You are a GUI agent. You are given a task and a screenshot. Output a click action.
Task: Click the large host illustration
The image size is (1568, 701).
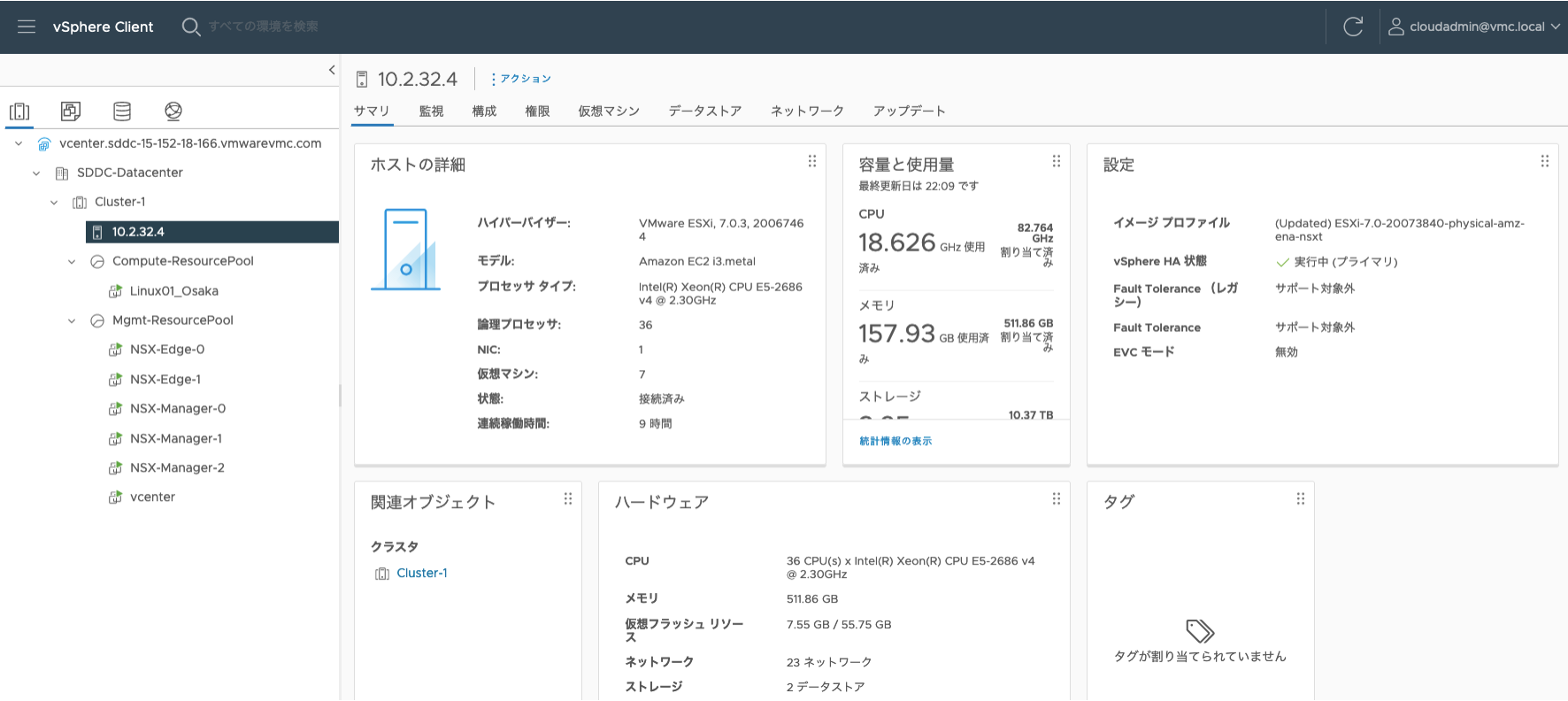coord(405,249)
